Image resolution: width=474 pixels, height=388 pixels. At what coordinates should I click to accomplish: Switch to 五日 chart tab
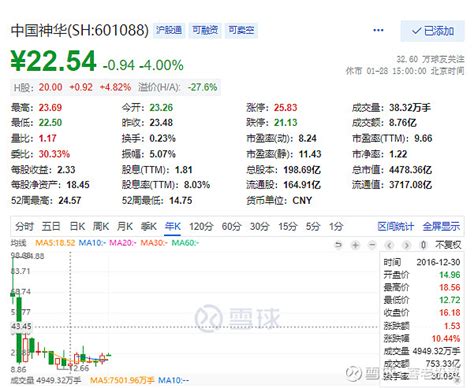(51, 227)
